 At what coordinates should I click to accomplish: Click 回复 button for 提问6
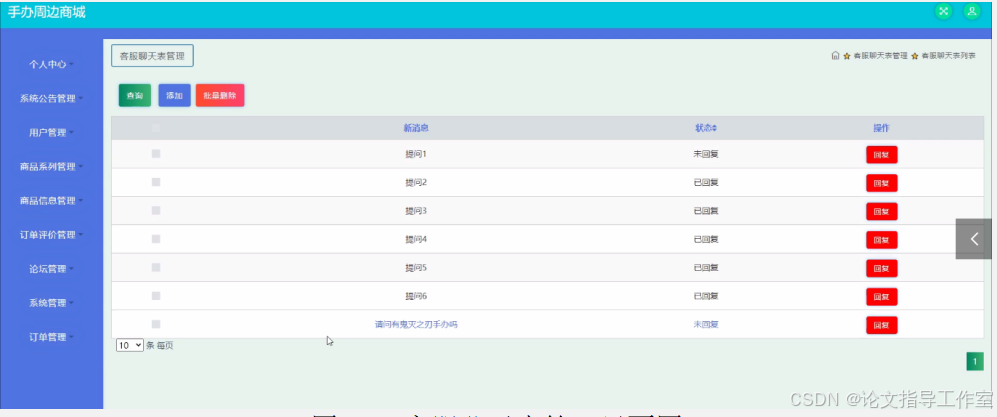click(881, 296)
